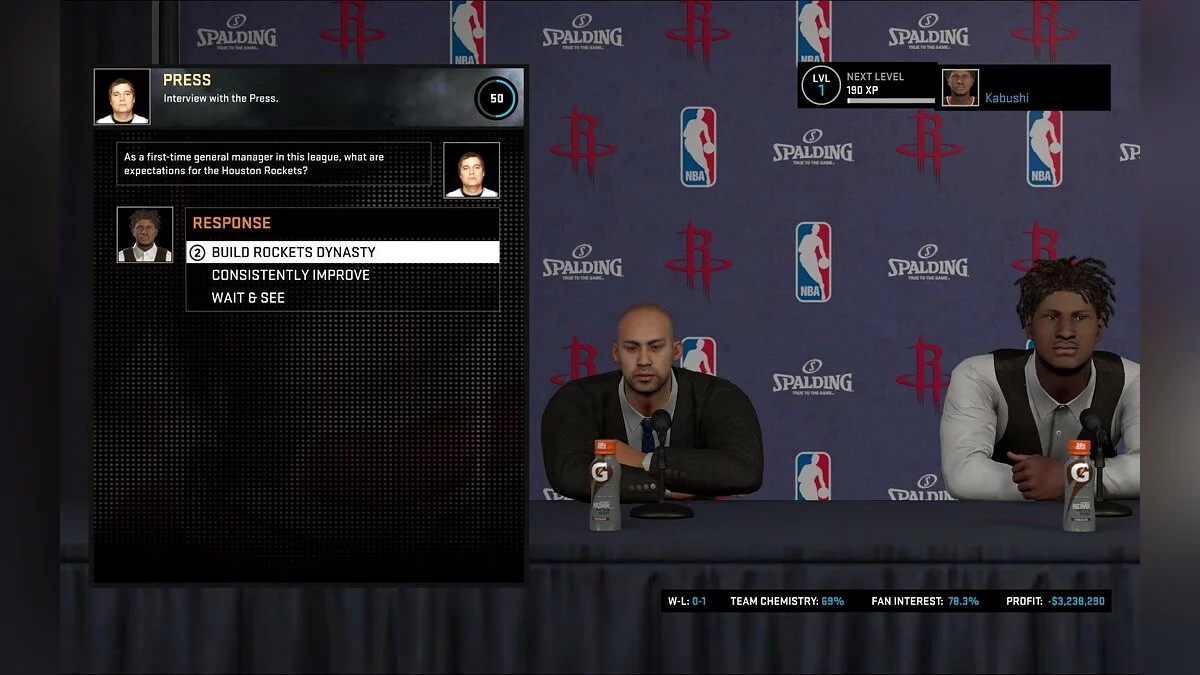Select the Build Rockets Dynasty response

pos(343,252)
